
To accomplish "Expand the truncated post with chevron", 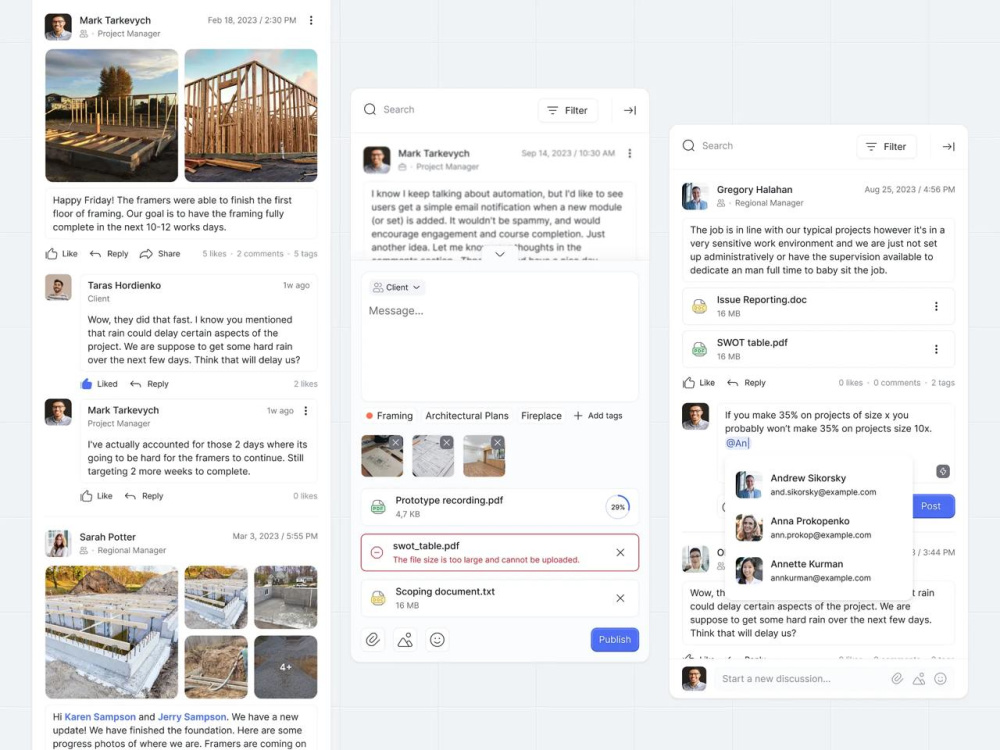I will click(x=500, y=254).
